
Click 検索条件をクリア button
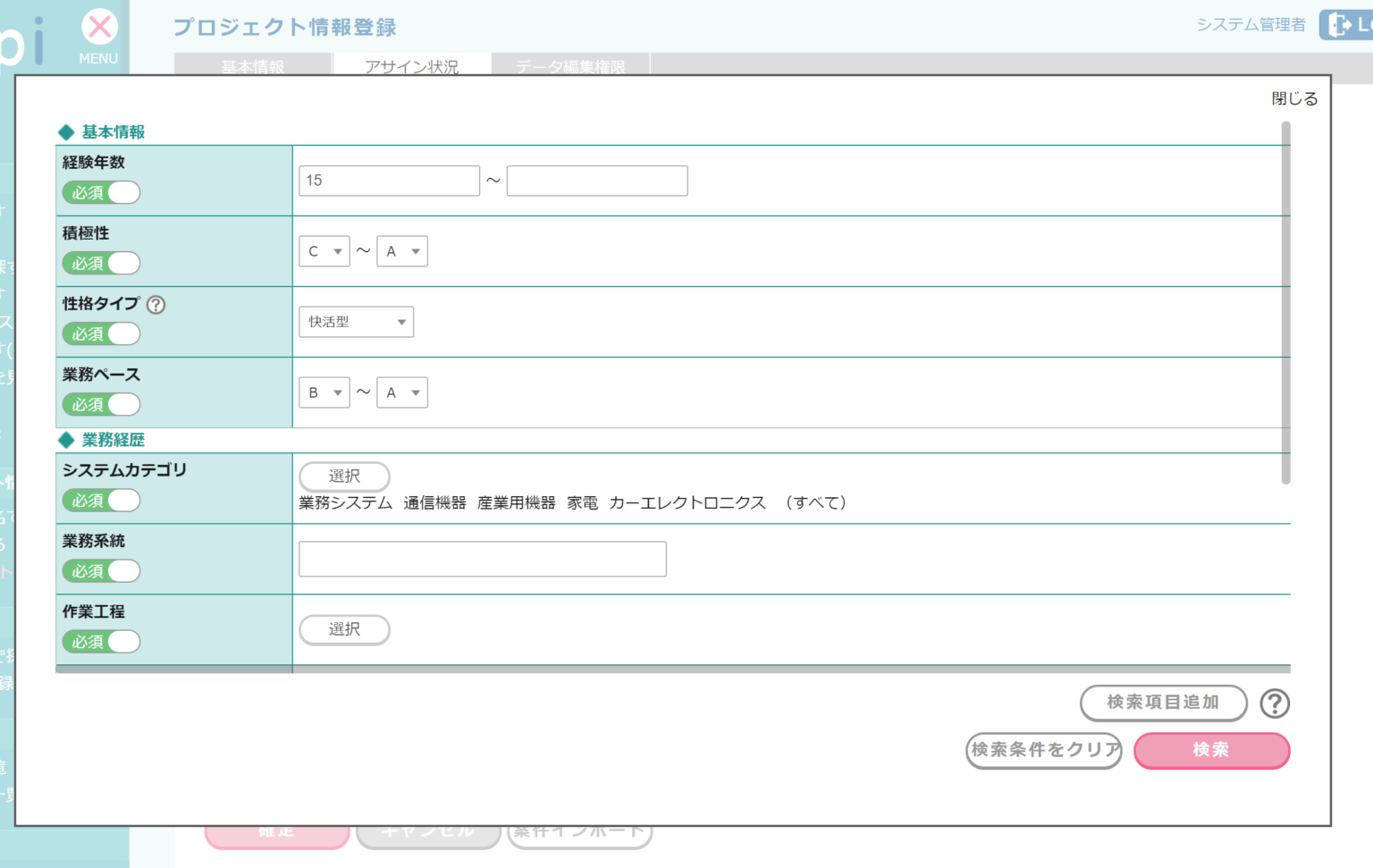(x=1043, y=751)
